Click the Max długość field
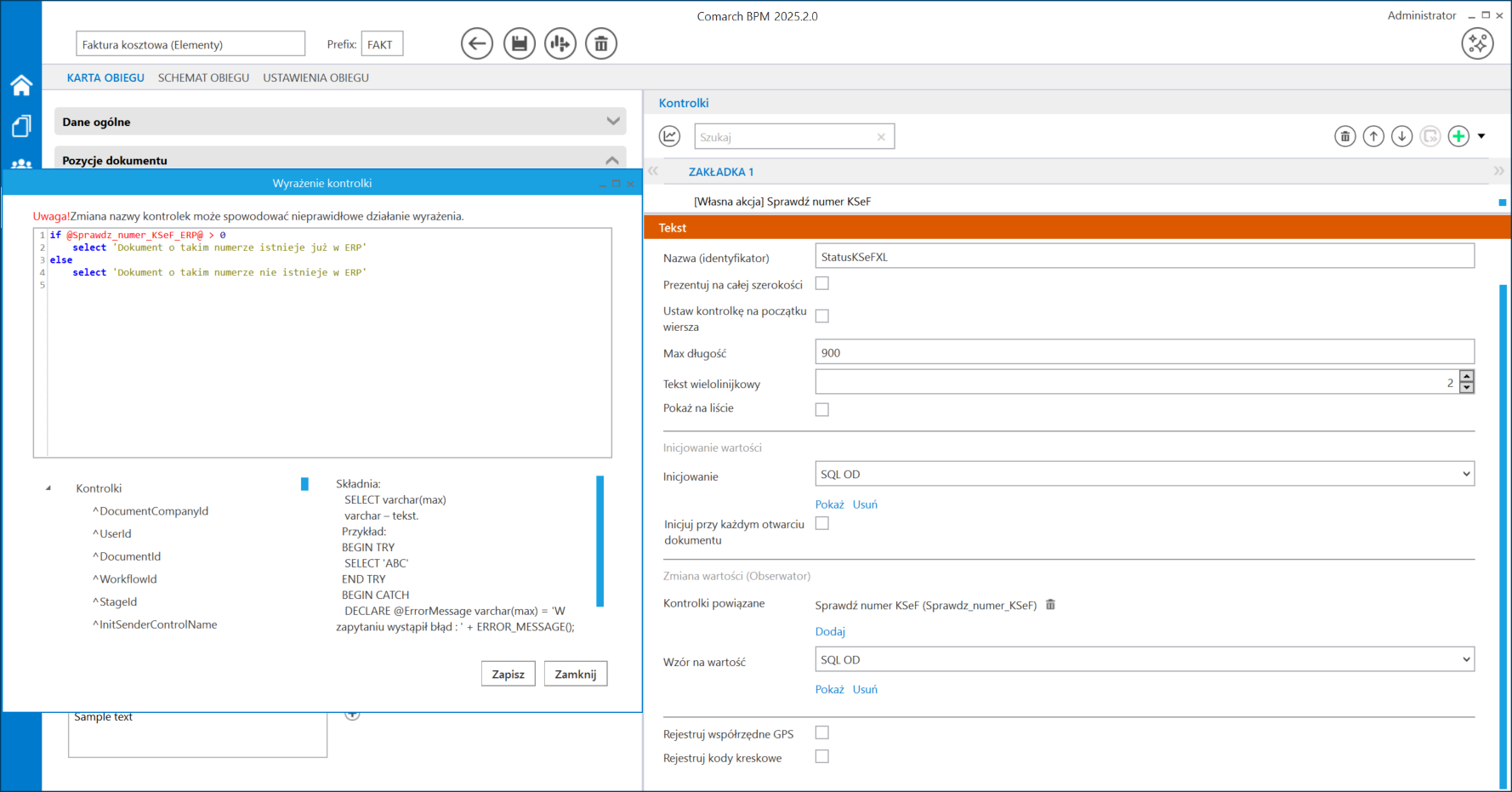This screenshot has width=1512, height=792. coord(1144,352)
